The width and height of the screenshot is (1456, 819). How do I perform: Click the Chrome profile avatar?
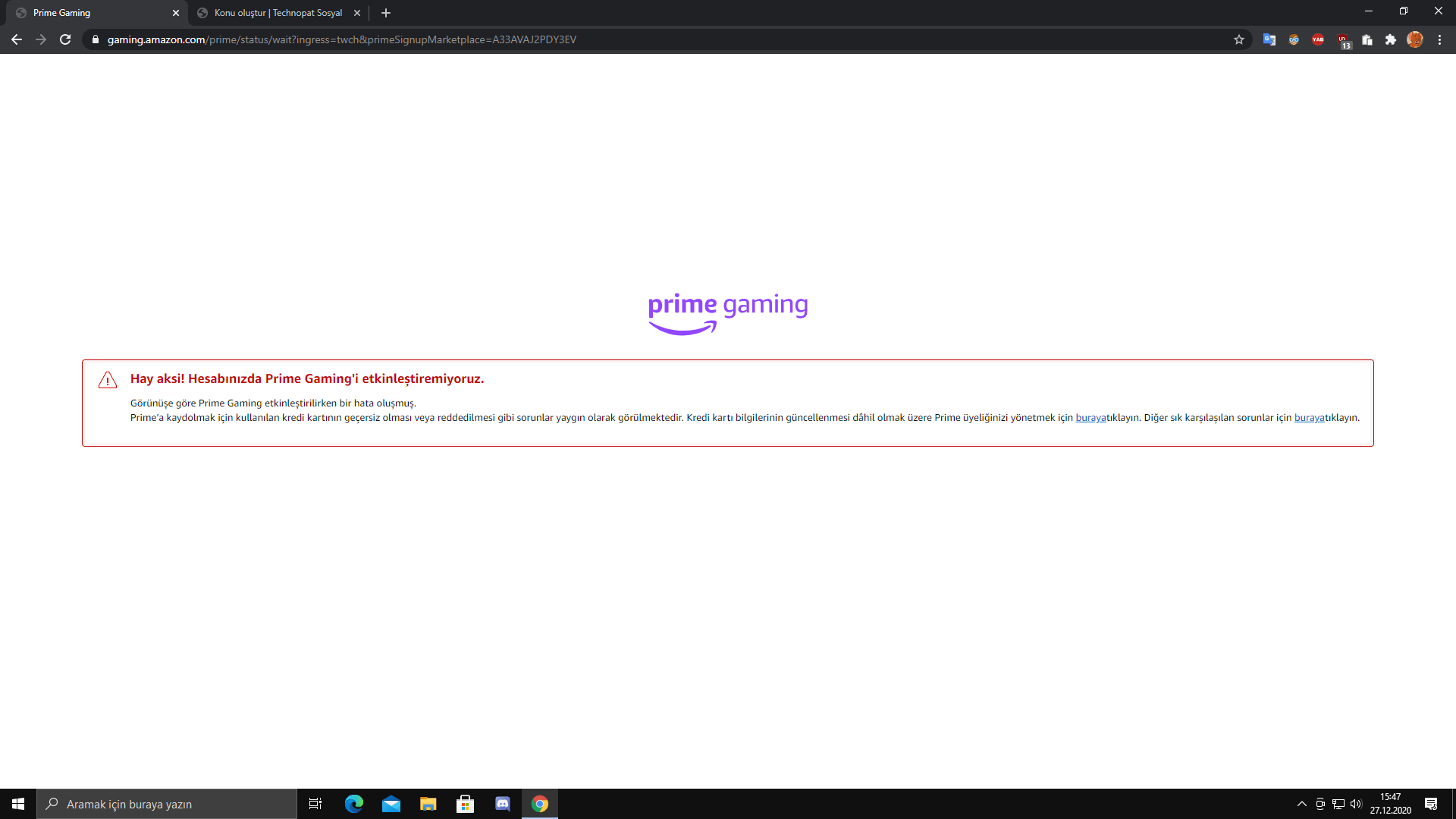[1415, 39]
